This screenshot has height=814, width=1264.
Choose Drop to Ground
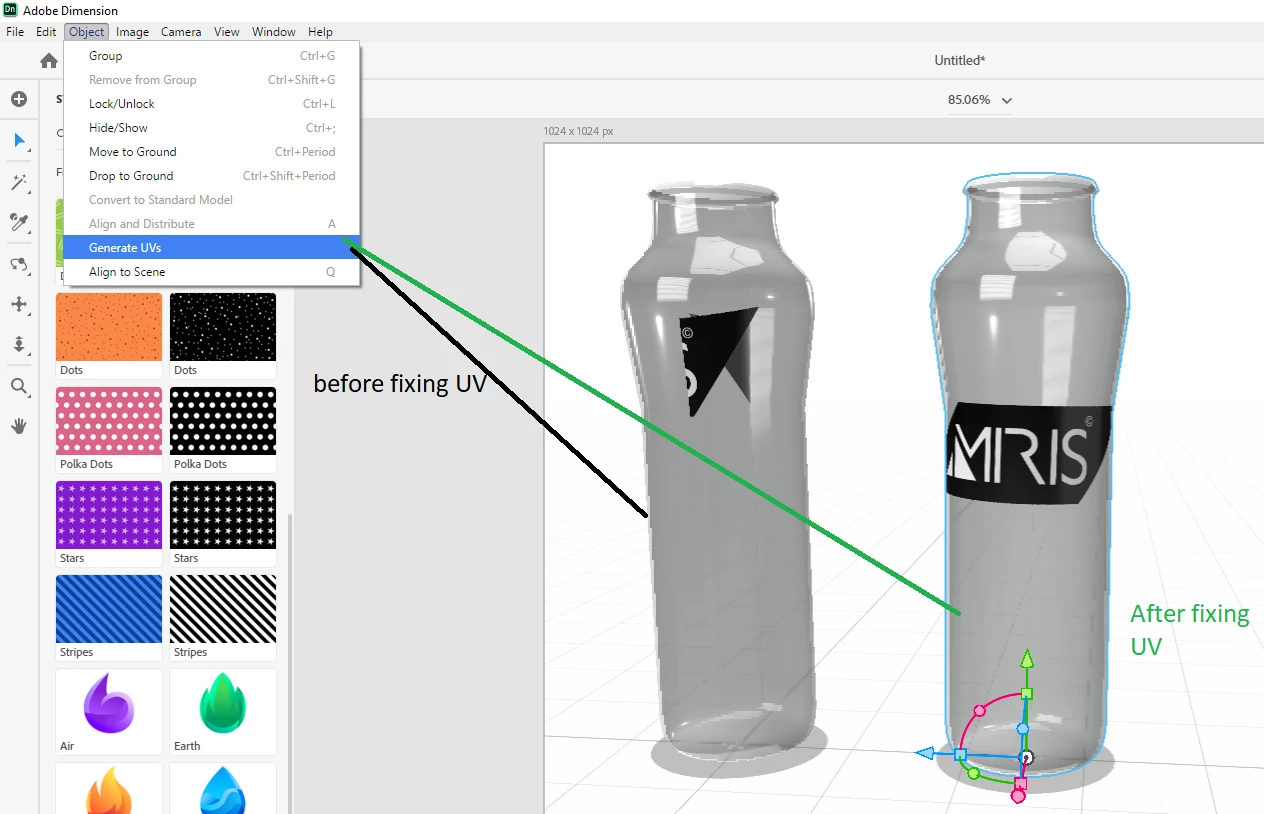tap(211, 176)
